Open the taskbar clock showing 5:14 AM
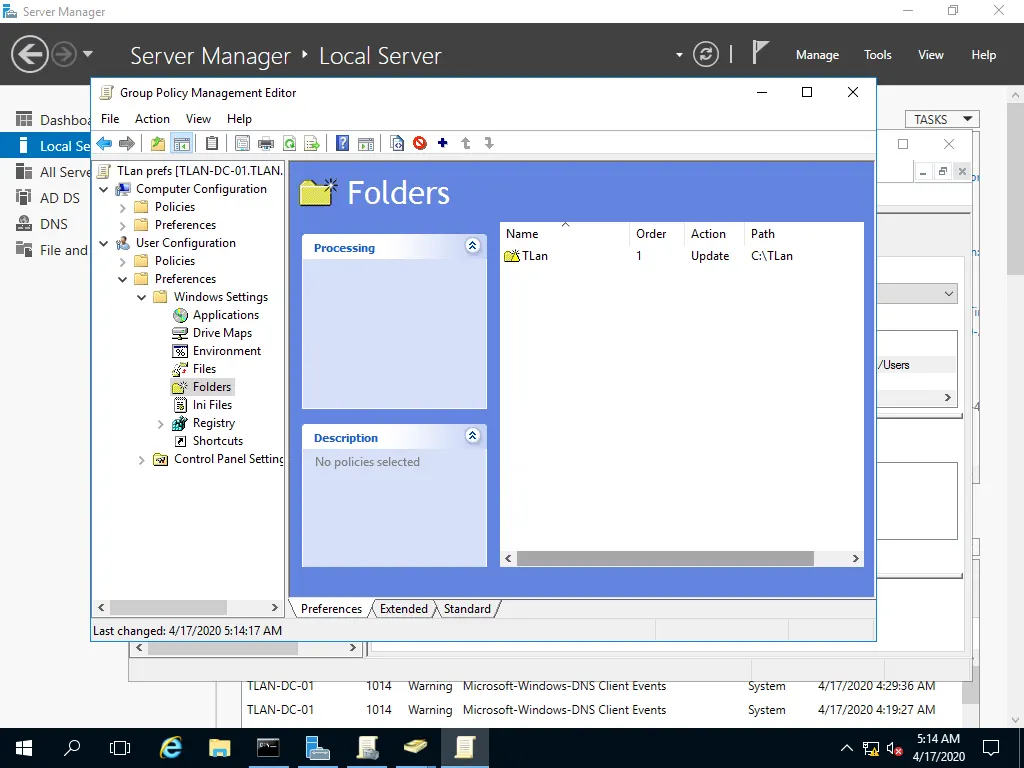 [938, 748]
